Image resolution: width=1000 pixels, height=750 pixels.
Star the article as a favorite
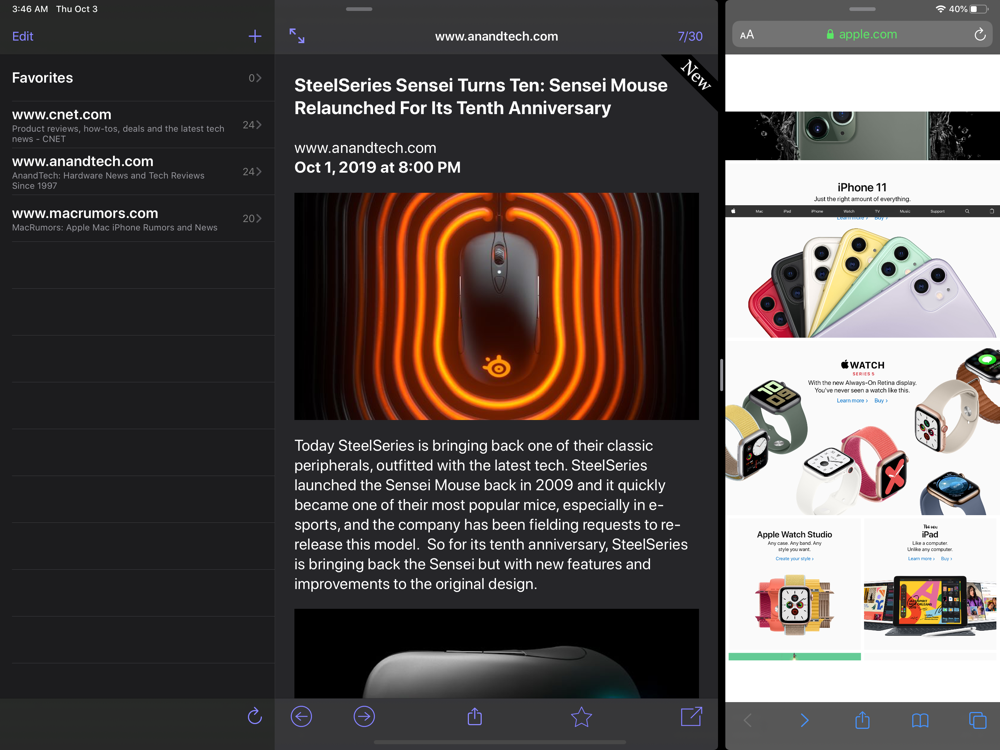(582, 717)
